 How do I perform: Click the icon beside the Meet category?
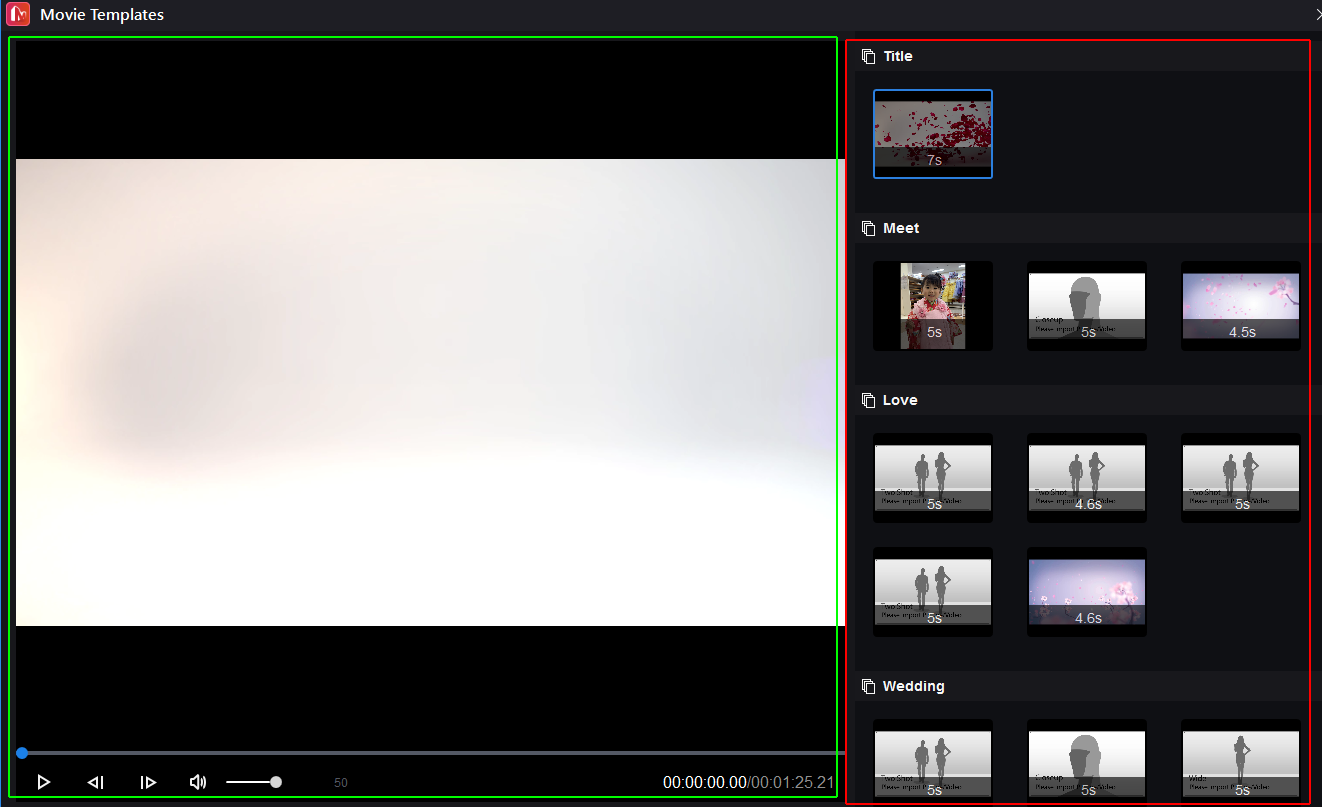pos(868,229)
